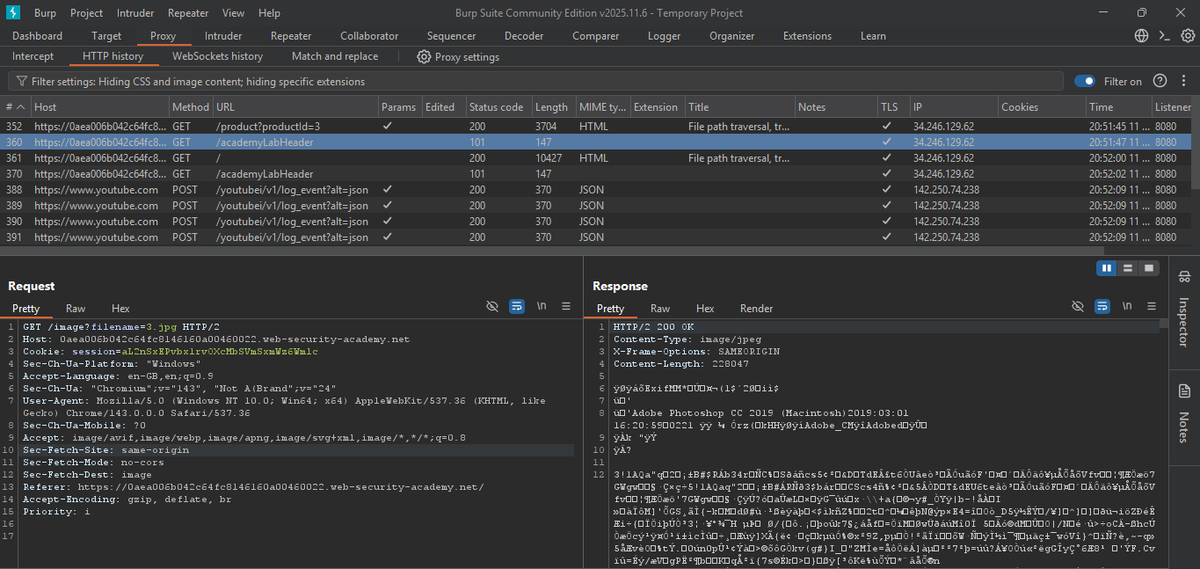Switch to the Logger tab
The height and width of the screenshot is (569, 1200).
tap(664, 36)
